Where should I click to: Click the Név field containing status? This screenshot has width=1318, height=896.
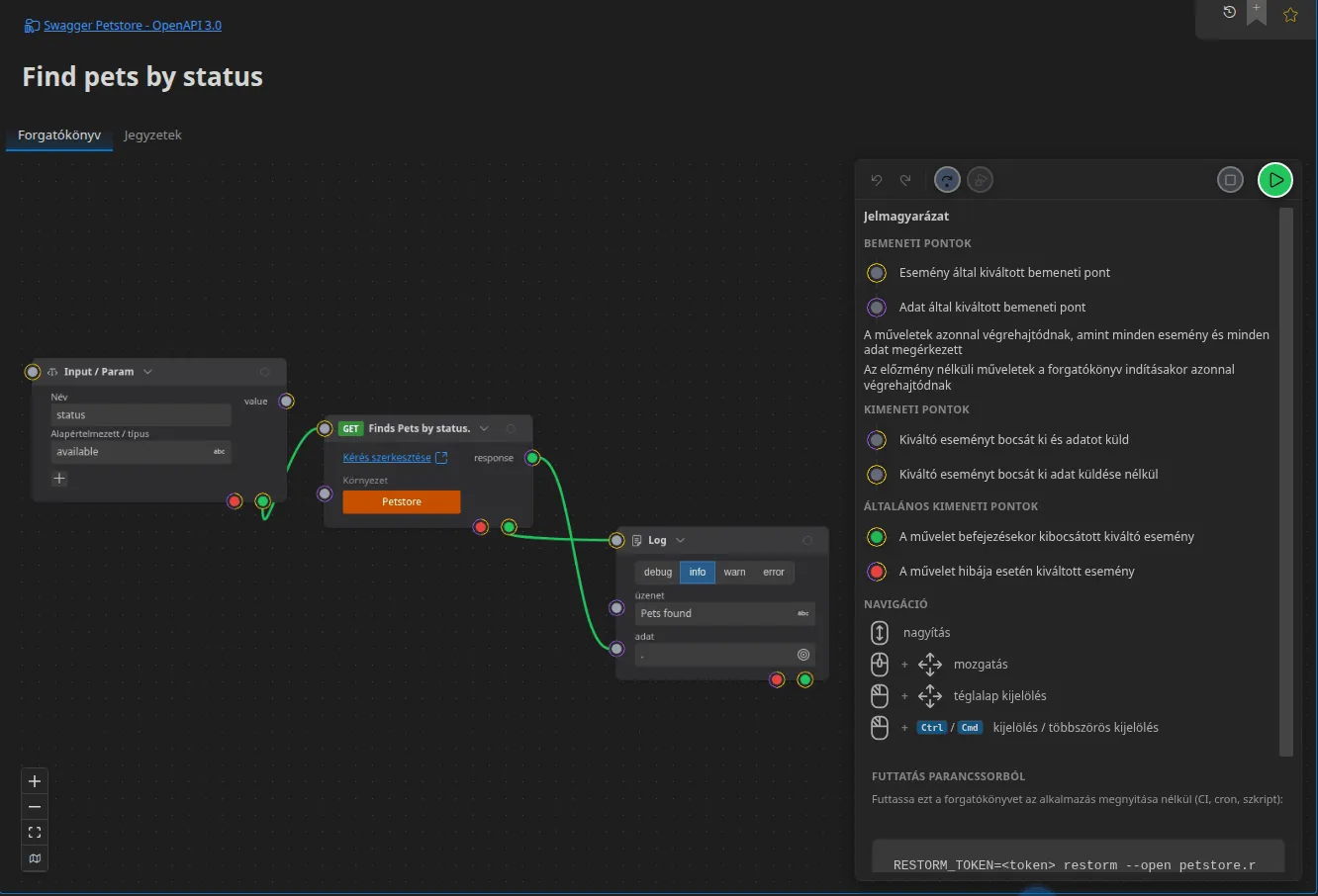pyautogui.click(x=141, y=415)
